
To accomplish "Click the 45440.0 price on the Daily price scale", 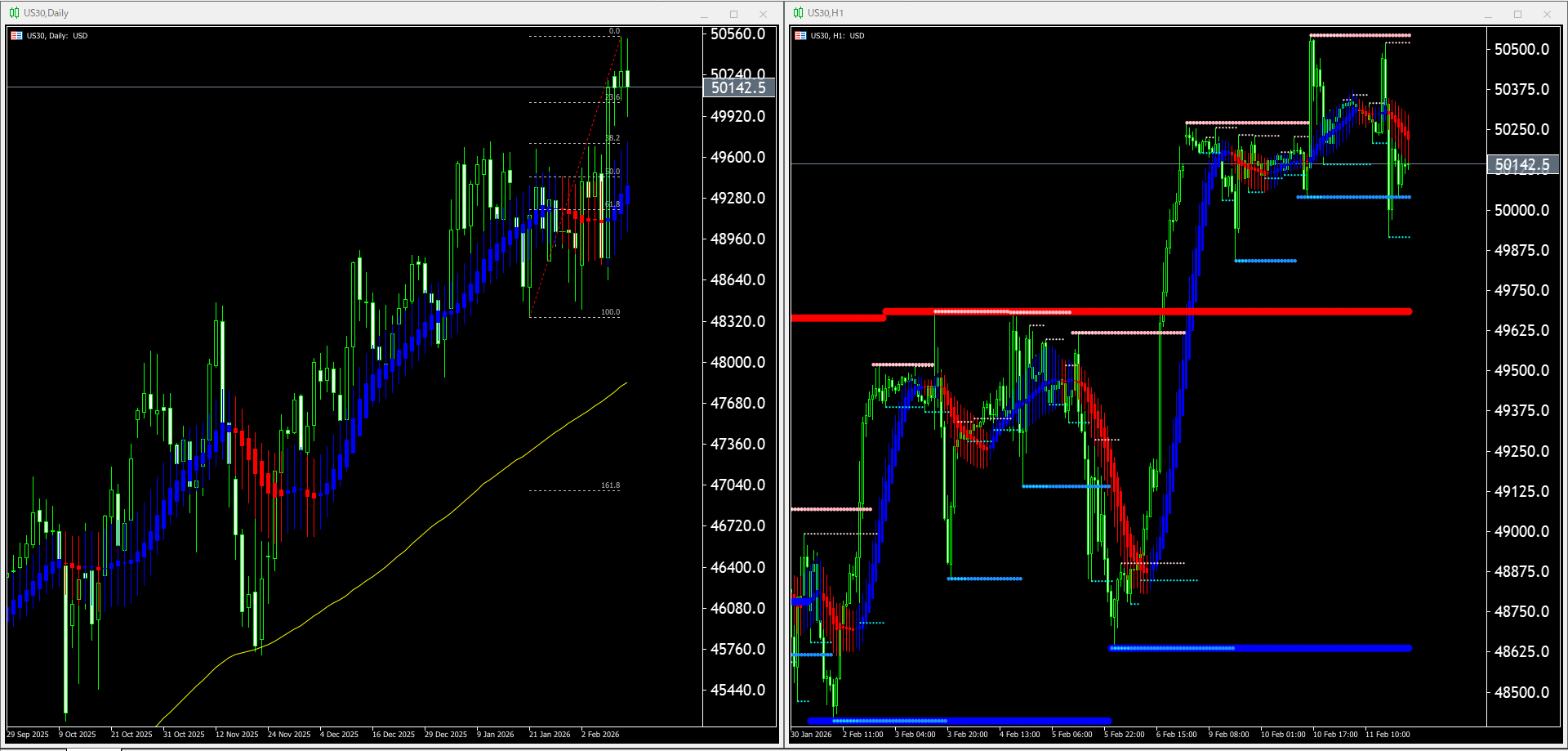I will point(737,690).
